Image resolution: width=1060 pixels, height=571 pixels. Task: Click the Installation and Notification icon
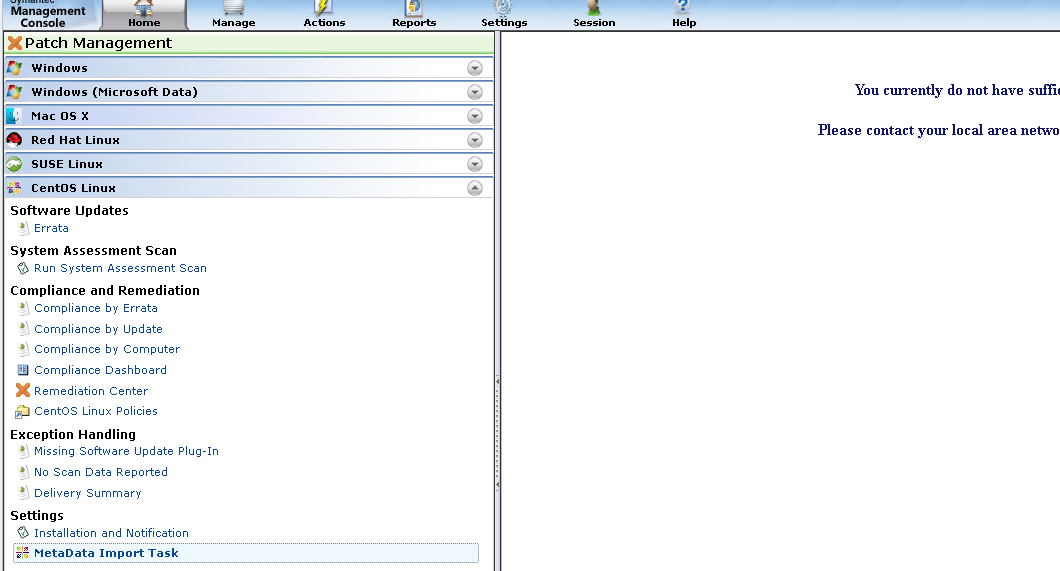[23, 533]
